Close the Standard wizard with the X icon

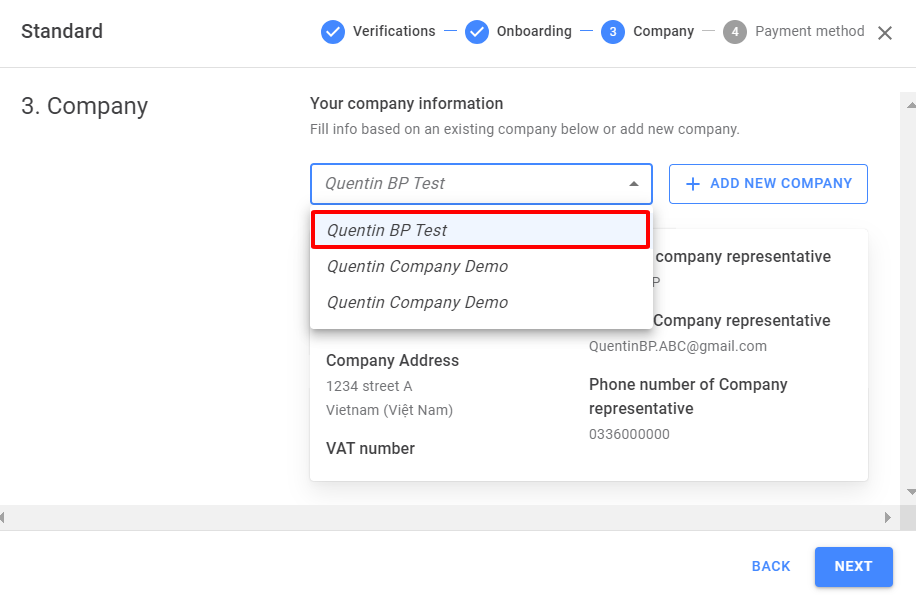pos(884,33)
